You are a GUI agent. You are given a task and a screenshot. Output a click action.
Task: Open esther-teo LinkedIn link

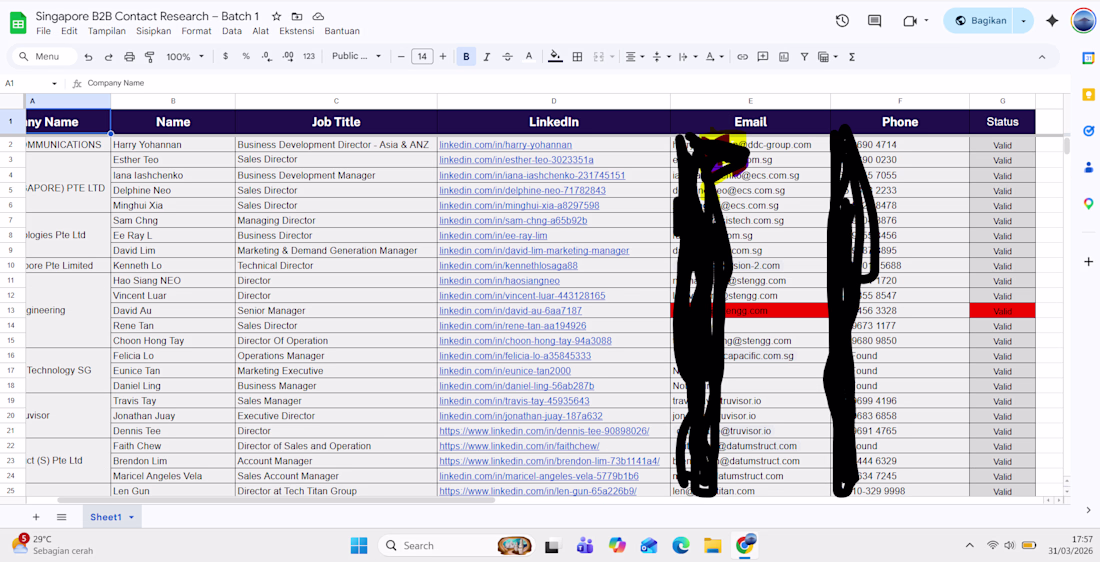click(x=516, y=160)
